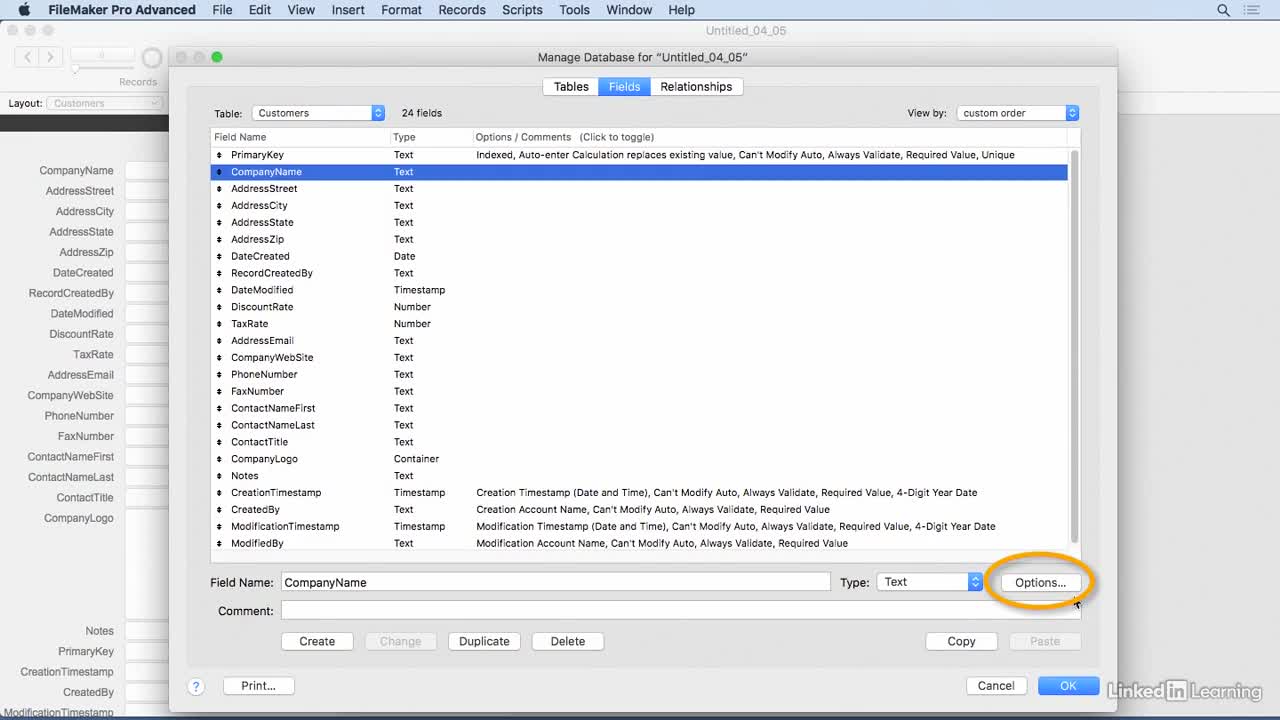Open the Layout Customers dropdown
Screen dimensions: 1280x720
[105, 103]
